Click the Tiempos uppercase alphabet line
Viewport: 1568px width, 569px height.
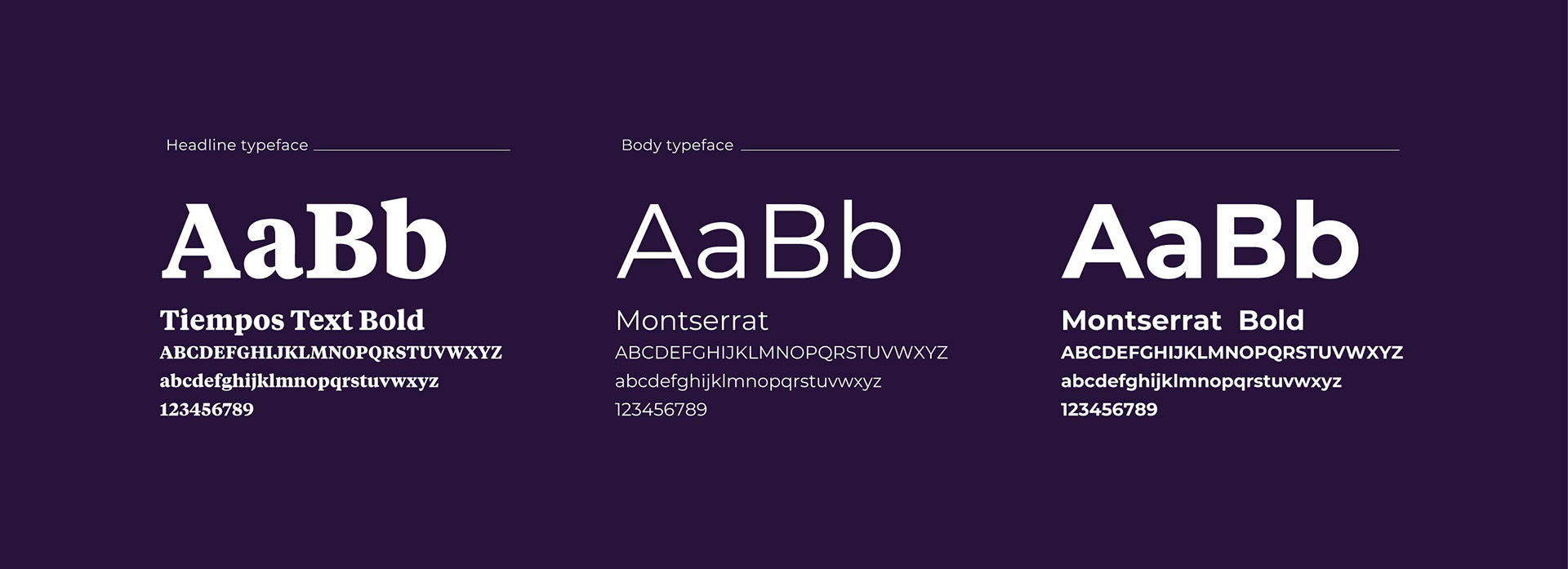pos(331,353)
